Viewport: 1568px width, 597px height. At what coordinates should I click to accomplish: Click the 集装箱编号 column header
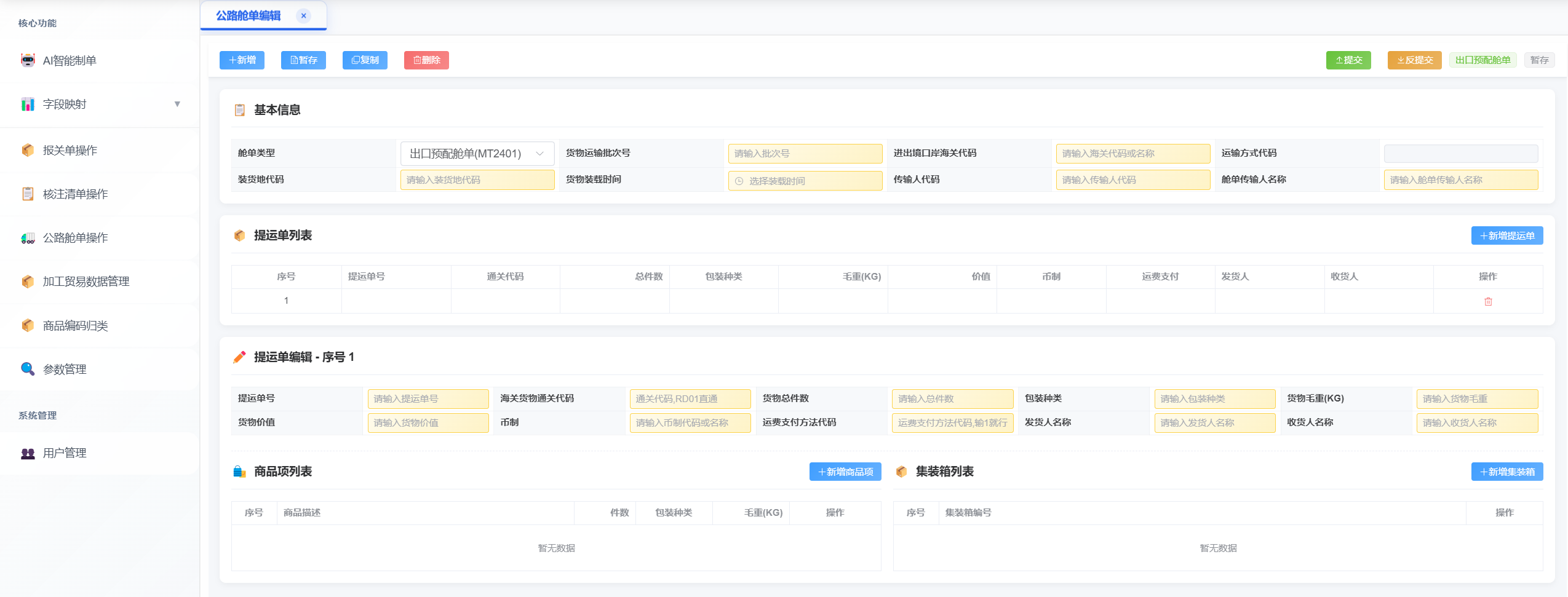(1202, 513)
